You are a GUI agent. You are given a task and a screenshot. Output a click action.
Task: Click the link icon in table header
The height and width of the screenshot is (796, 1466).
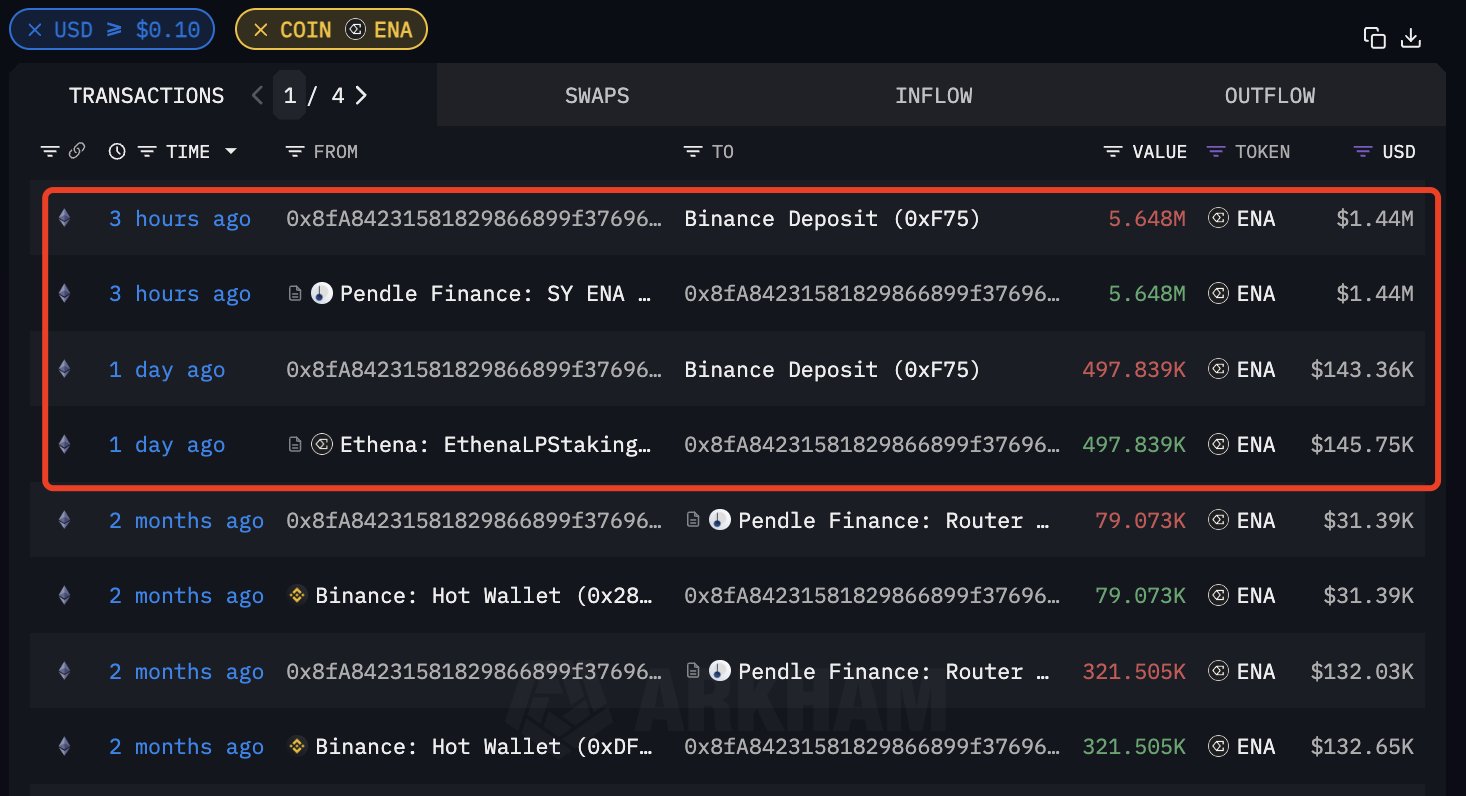[x=76, y=151]
